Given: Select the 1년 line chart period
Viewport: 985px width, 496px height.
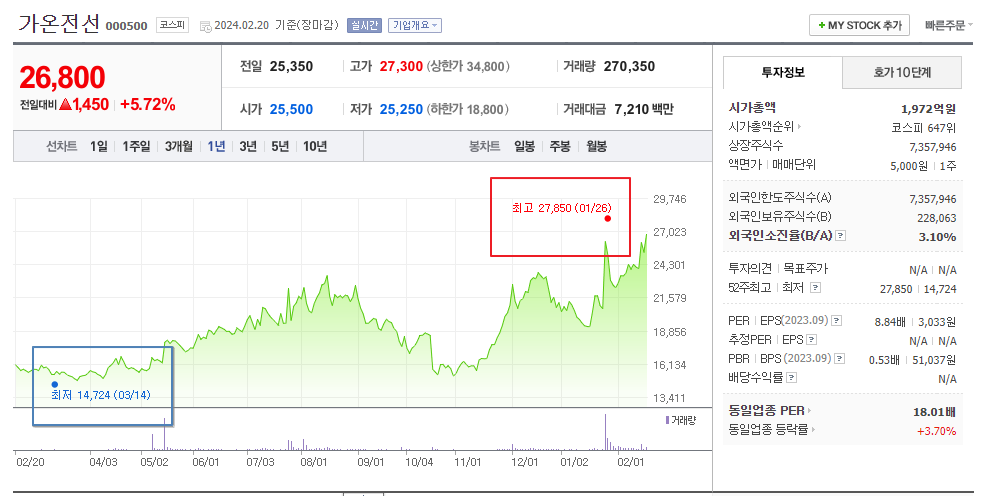Looking at the screenshot, I should (x=216, y=146).
